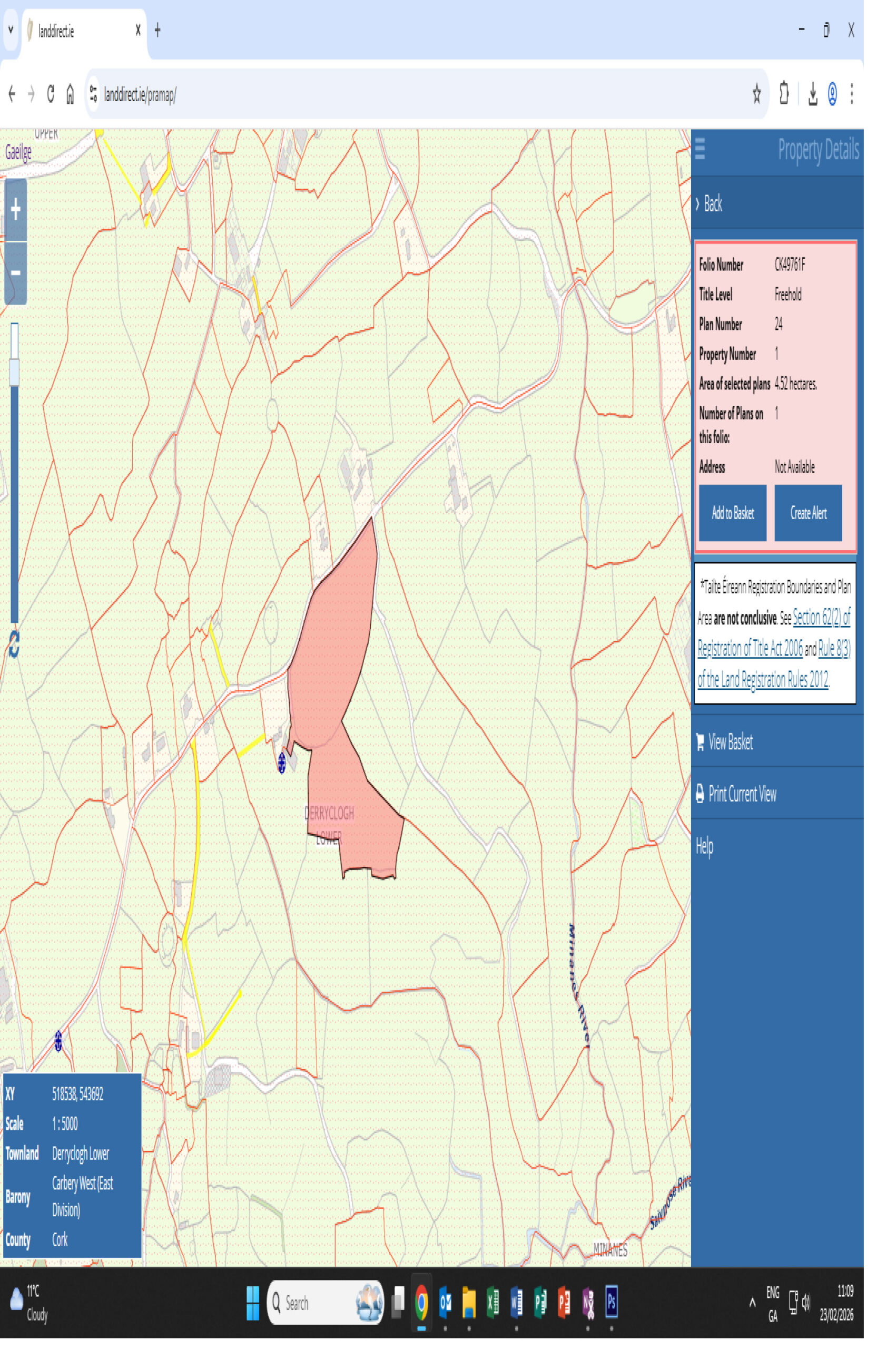Click the Add to Basket button

coord(733,513)
